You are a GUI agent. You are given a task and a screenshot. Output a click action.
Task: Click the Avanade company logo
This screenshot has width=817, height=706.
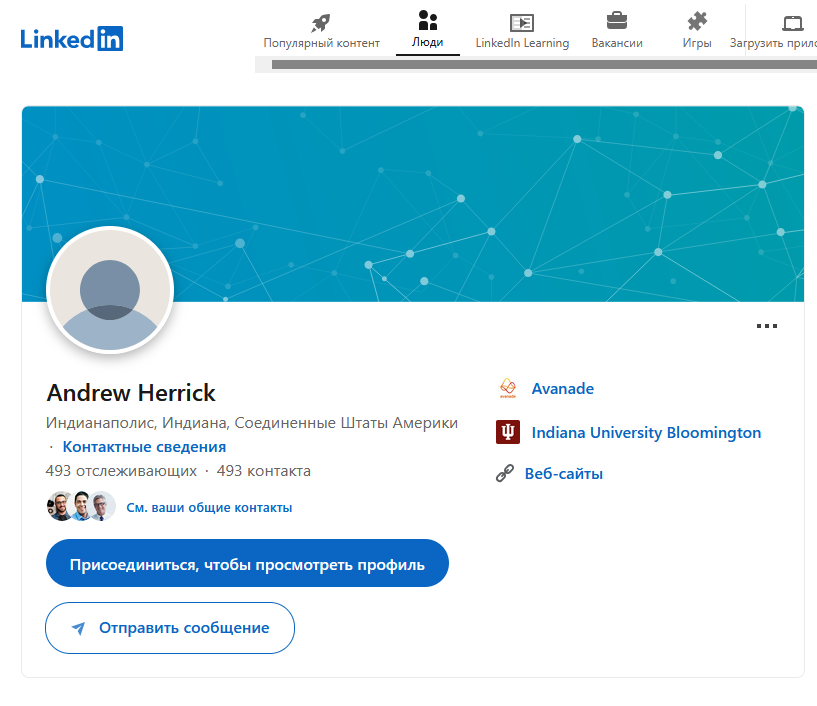click(x=507, y=389)
